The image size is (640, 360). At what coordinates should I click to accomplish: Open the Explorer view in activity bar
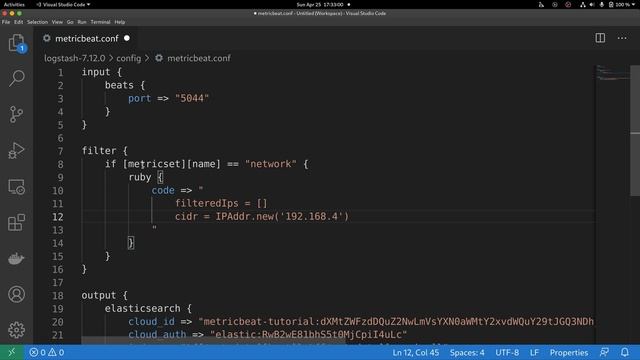[x=16, y=43]
